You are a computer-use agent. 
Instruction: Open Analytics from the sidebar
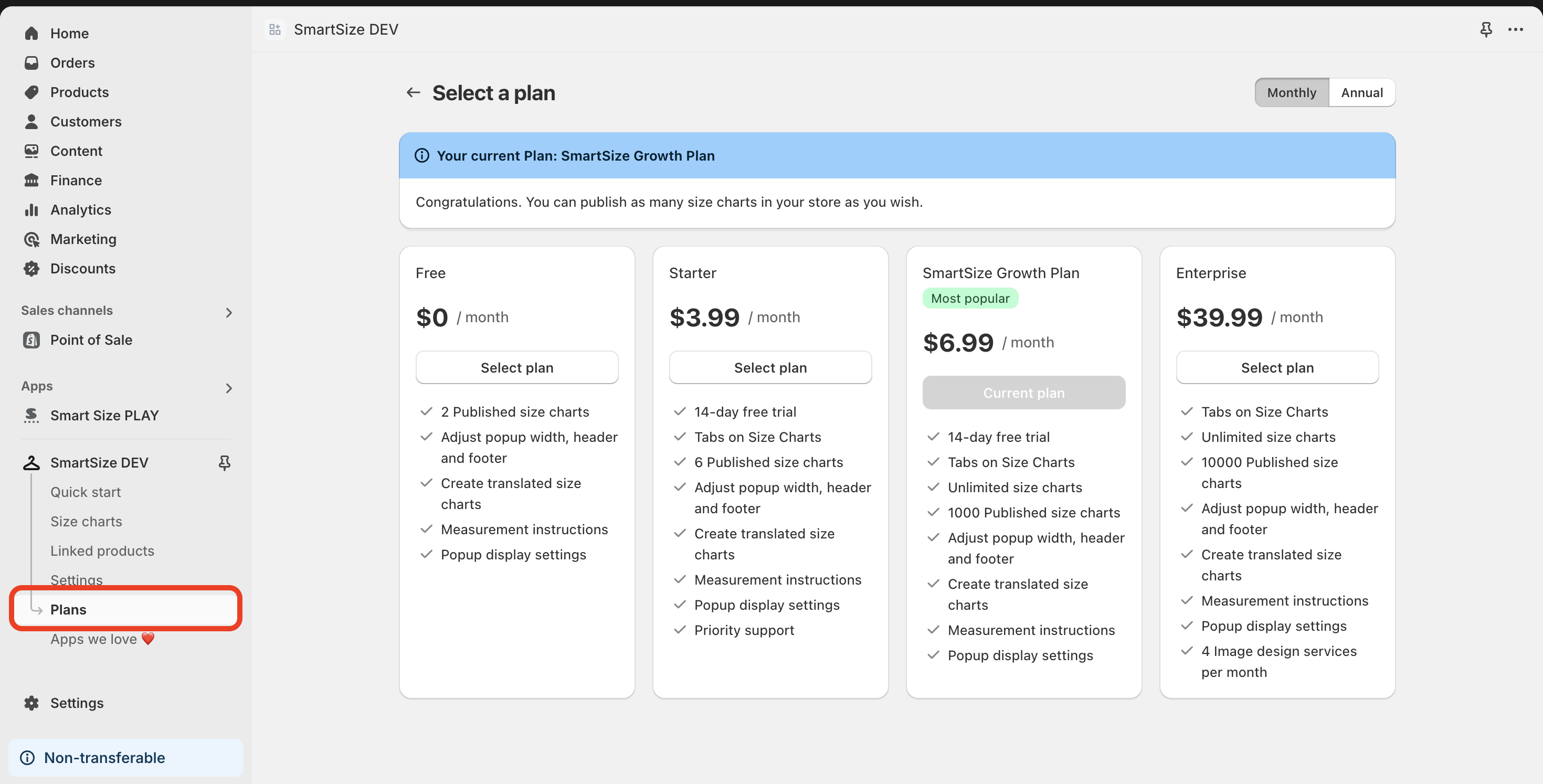pyautogui.click(x=81, y=209)
